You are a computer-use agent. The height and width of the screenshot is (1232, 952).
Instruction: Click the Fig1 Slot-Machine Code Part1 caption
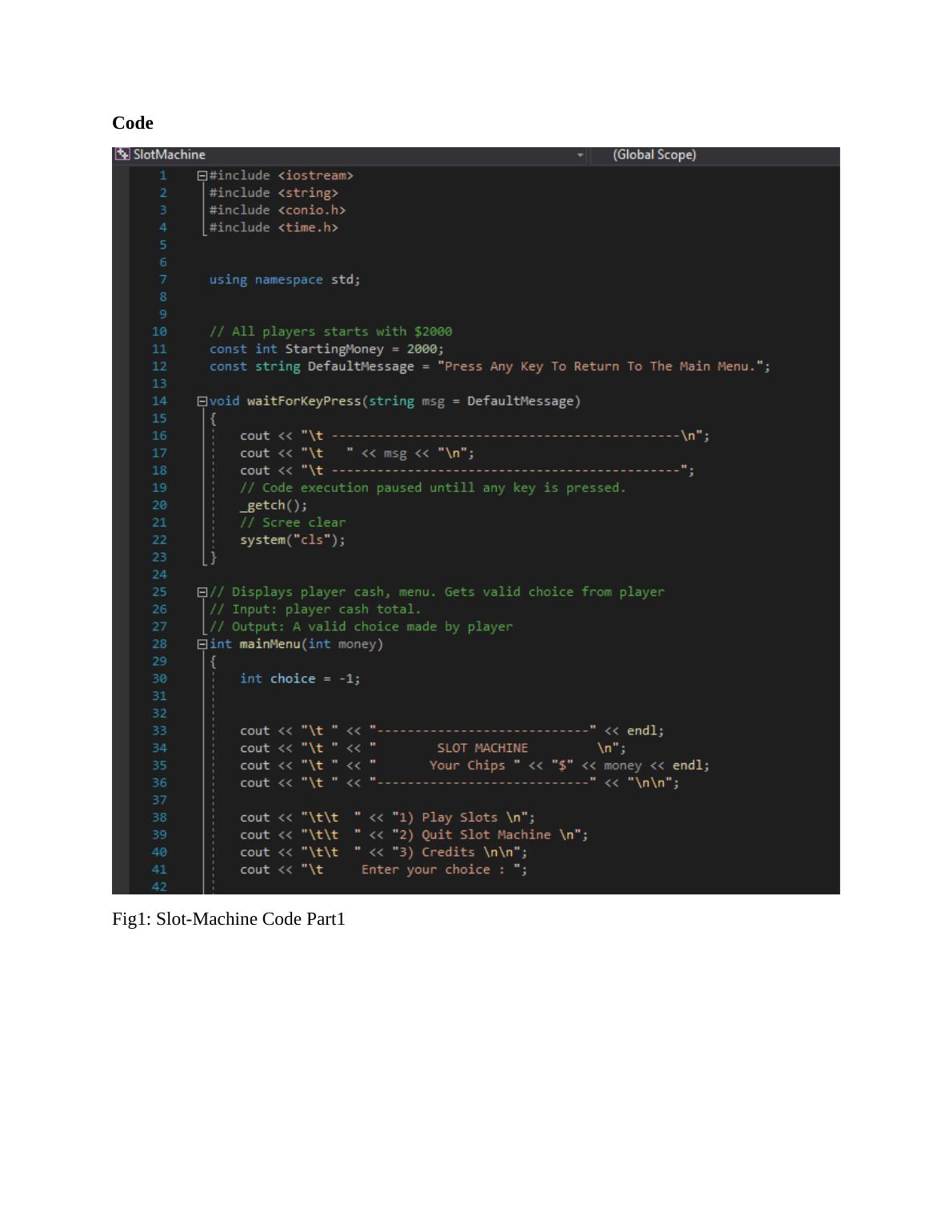[x=229, y=919]
